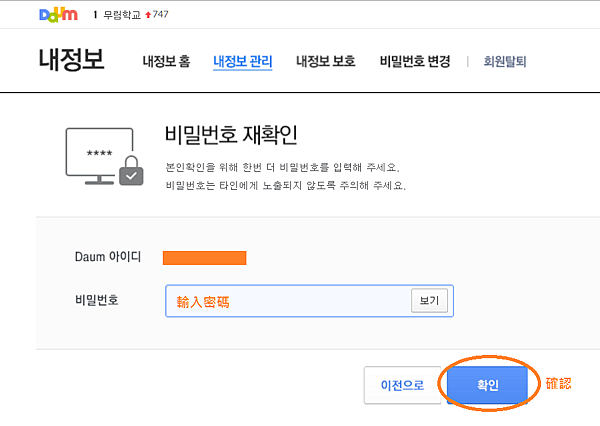The height and width of the screenshot is (426, 600).
Task: Go to the 내정보 보호 tab
Action: point(325,61)
